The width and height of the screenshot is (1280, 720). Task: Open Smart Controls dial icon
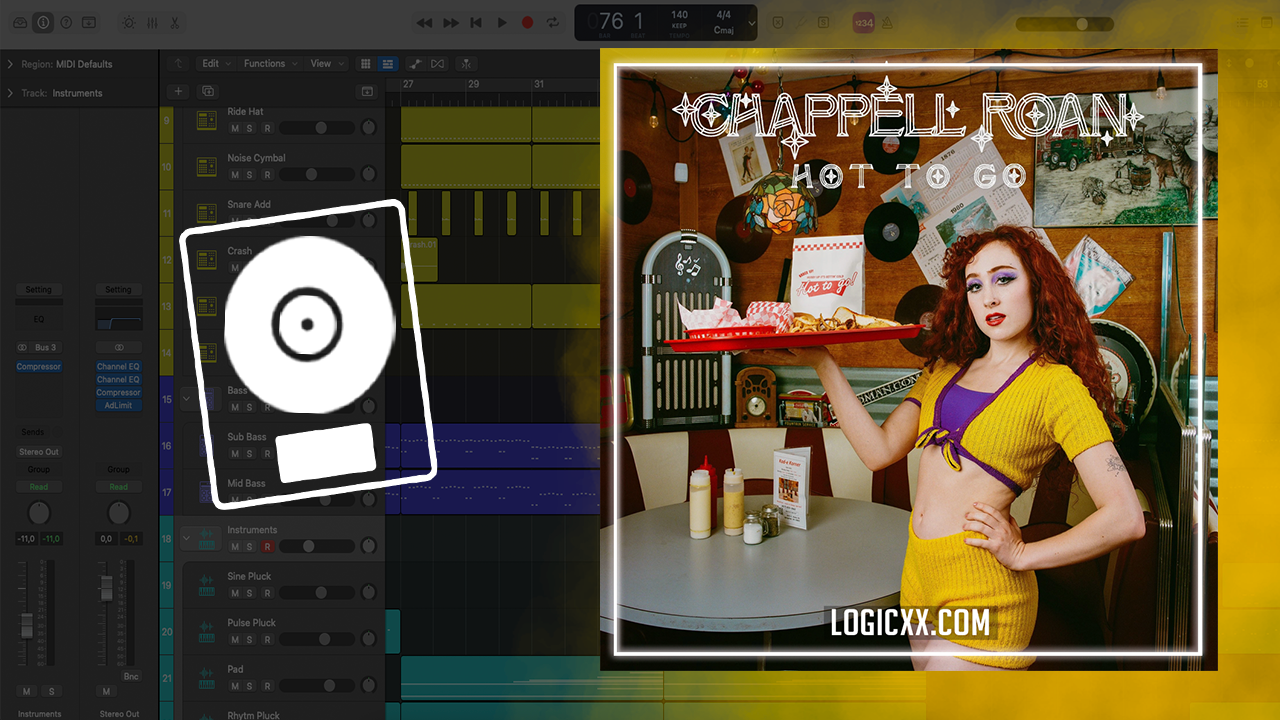(128, 22)
